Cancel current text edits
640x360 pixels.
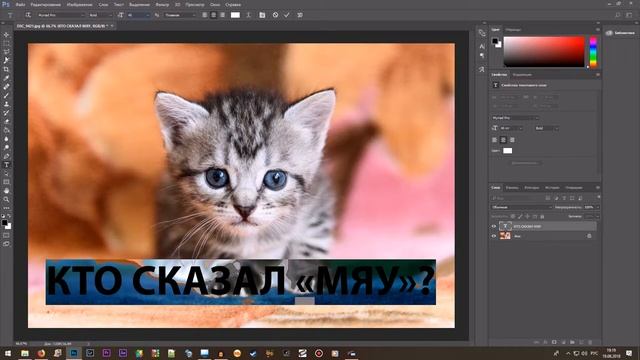coord(275,15)
